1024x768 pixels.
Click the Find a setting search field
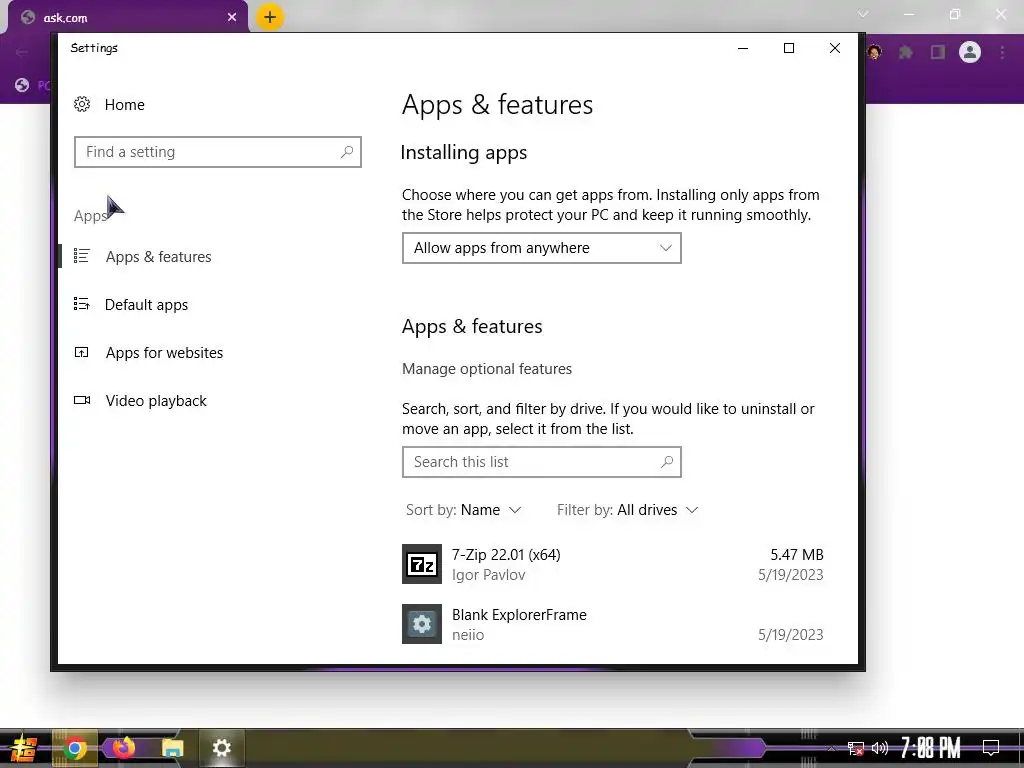click(217, 152)
